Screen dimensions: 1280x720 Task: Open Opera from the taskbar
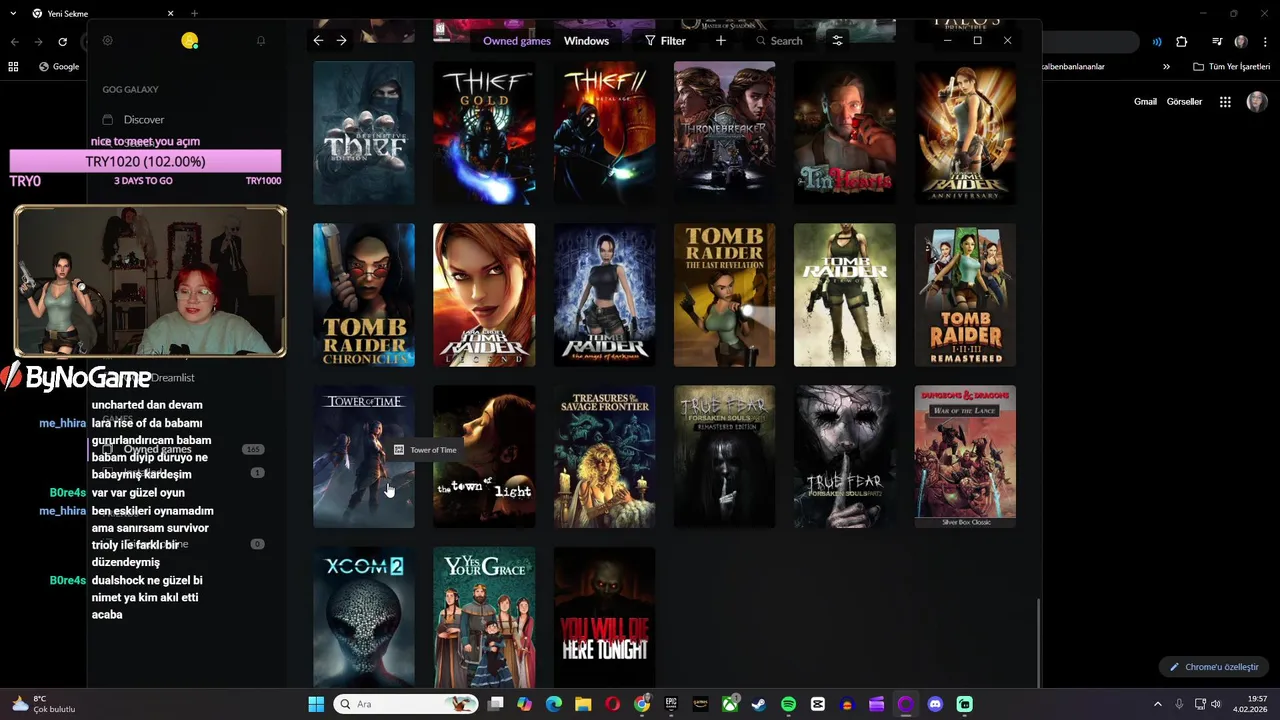[612, 704]
